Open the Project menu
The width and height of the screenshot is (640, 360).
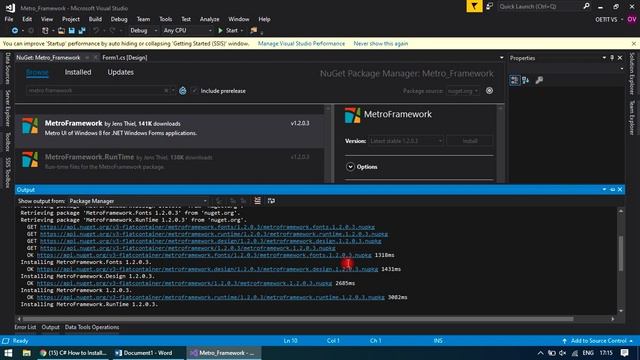coord(71,19)
